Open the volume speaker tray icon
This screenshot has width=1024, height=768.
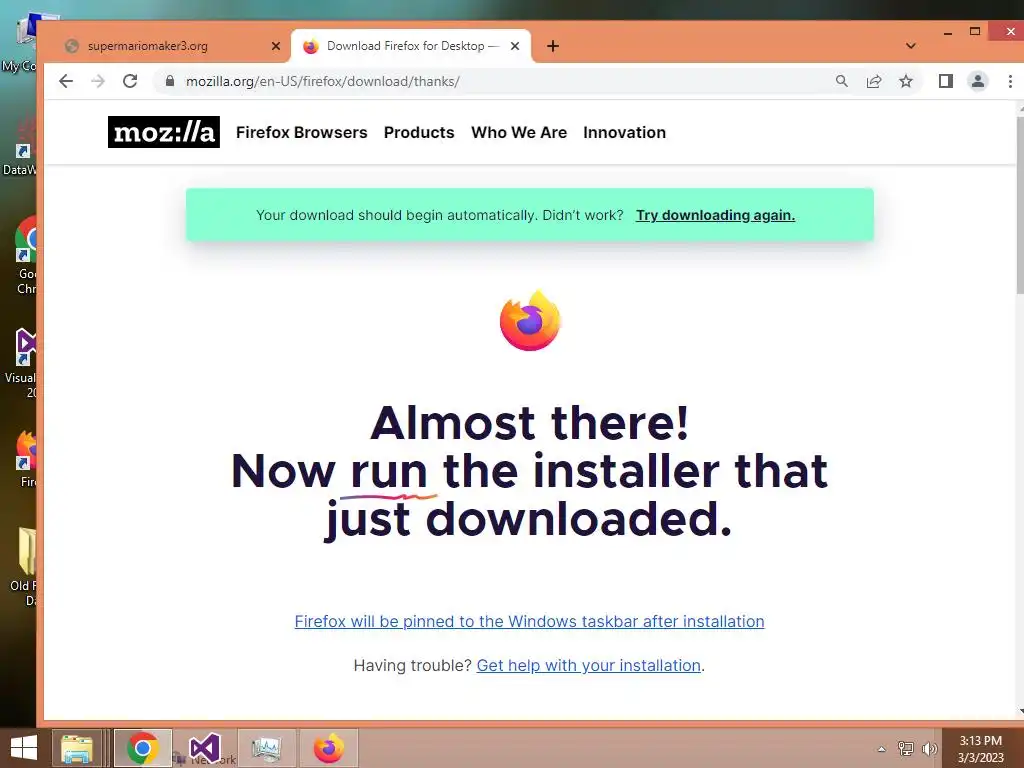pyautogui.click(x=929, y=748)
